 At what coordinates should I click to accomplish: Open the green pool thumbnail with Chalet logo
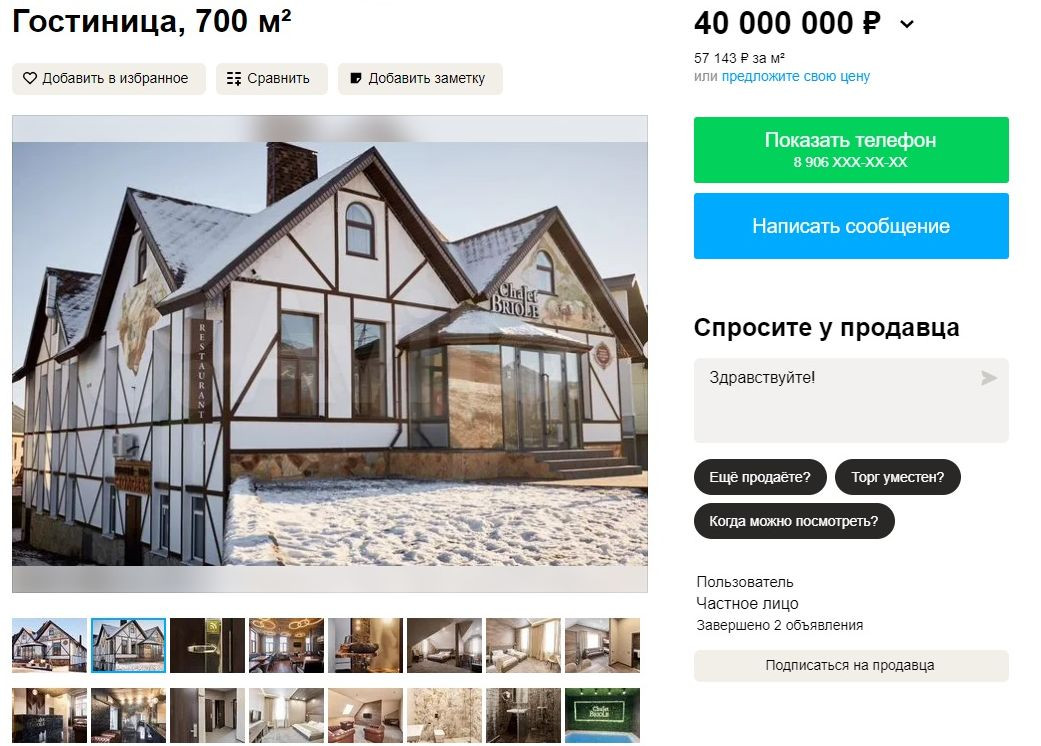click(x=602, y=715)
